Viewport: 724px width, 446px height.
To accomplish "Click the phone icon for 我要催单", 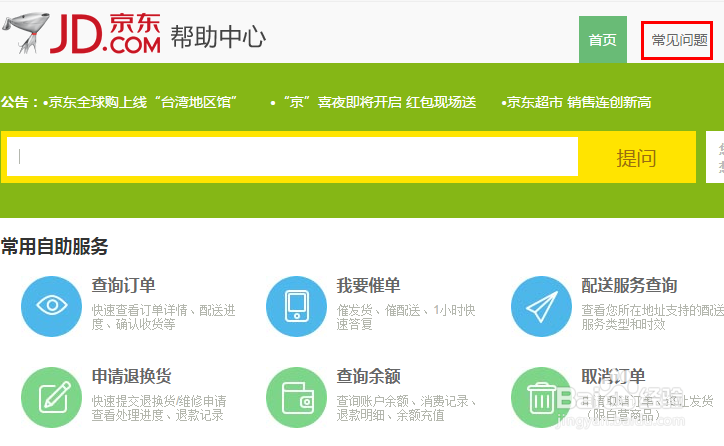I will [296, 306].
